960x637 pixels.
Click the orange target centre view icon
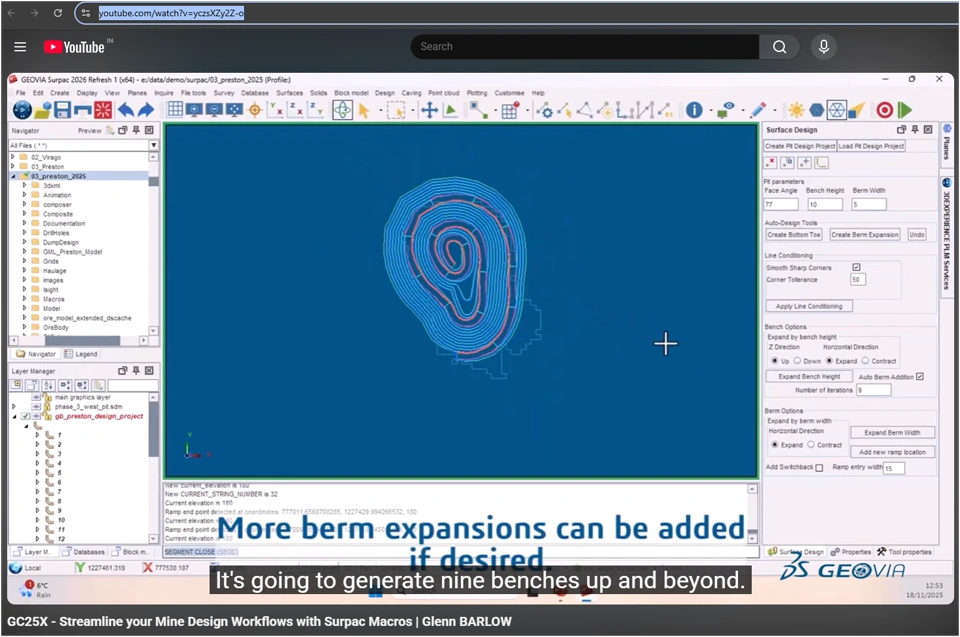255,110
